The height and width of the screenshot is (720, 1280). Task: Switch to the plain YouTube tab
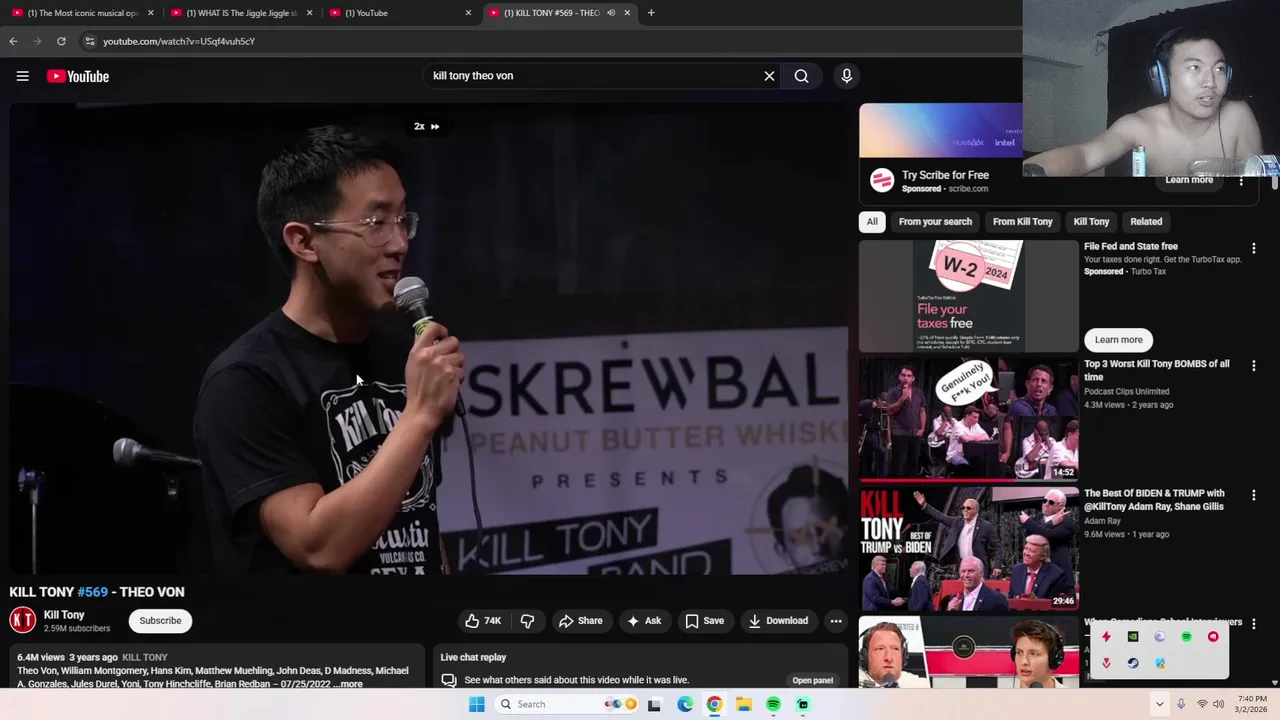(400, 13)
